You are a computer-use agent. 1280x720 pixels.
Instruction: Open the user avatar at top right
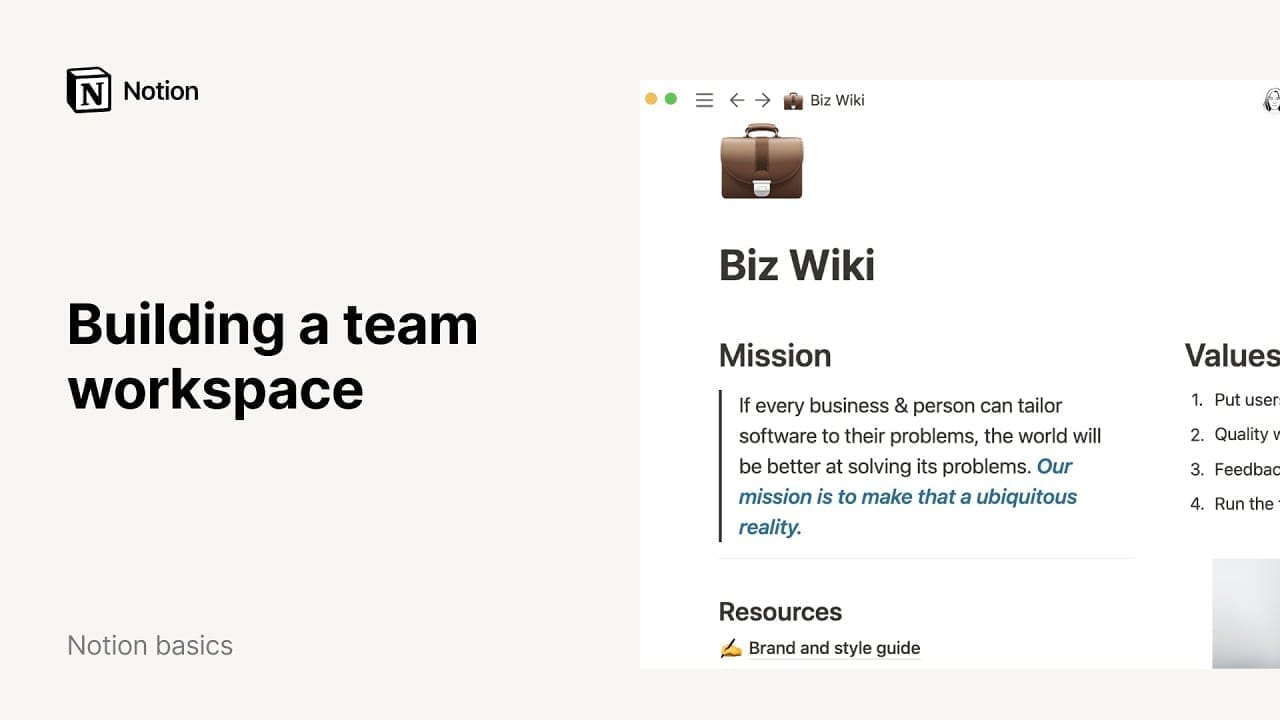(1272, 100)
